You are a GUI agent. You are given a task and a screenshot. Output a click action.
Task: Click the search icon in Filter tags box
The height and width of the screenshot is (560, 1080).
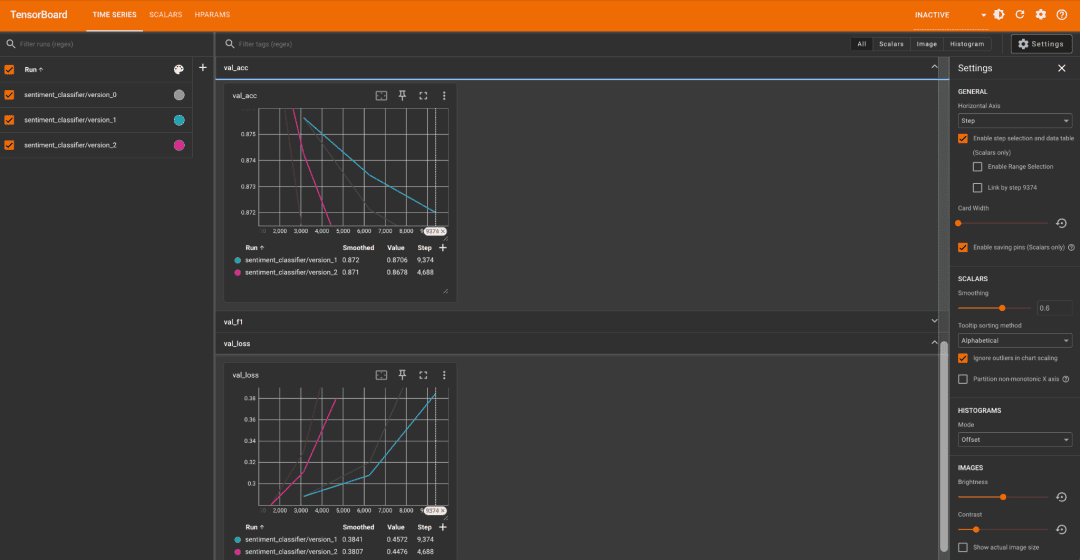pyautogui.click(x=229, y=44)
